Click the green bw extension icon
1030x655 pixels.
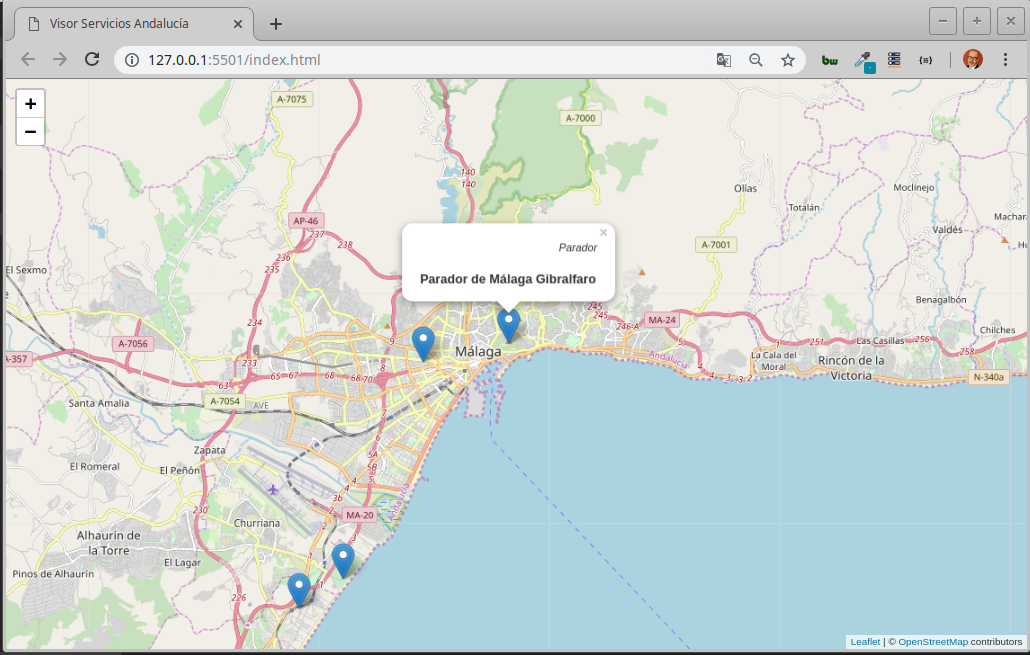click(829, 59)
